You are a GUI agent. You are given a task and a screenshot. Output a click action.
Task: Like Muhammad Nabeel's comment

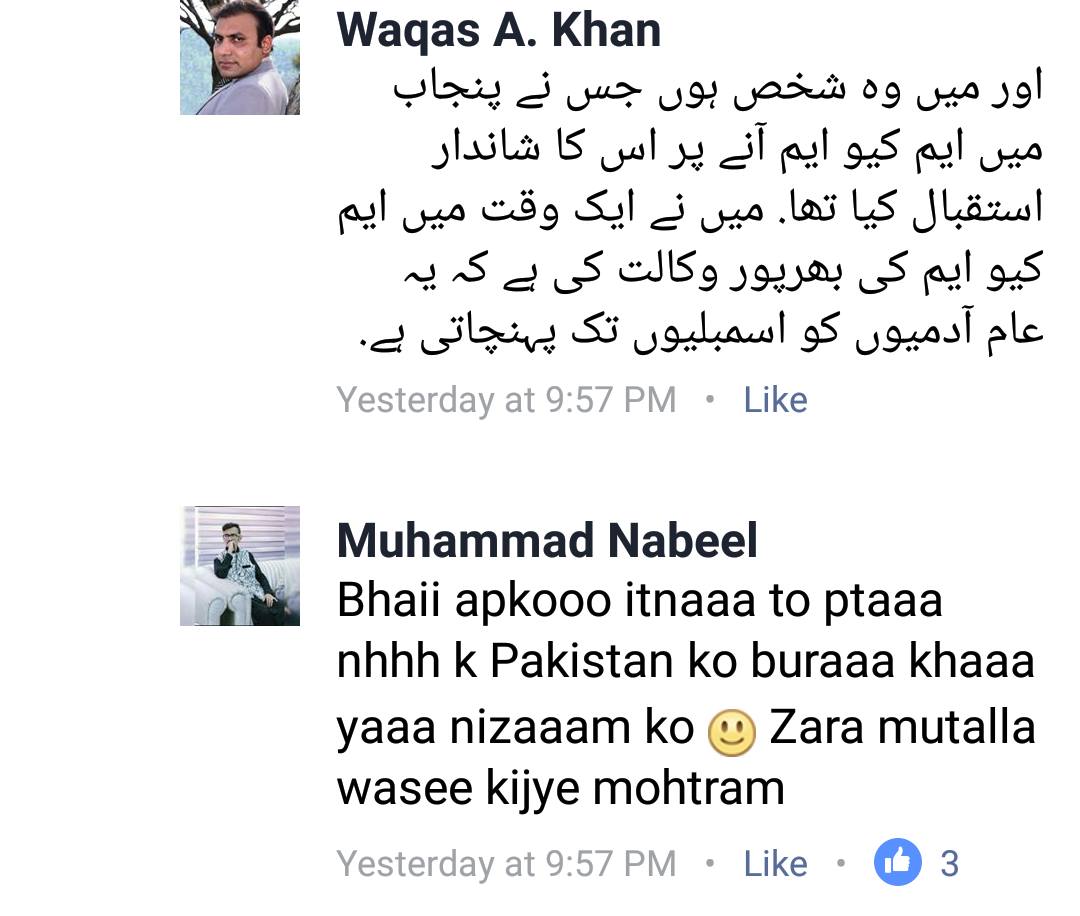pyautogui.click(x=775, y=864)
